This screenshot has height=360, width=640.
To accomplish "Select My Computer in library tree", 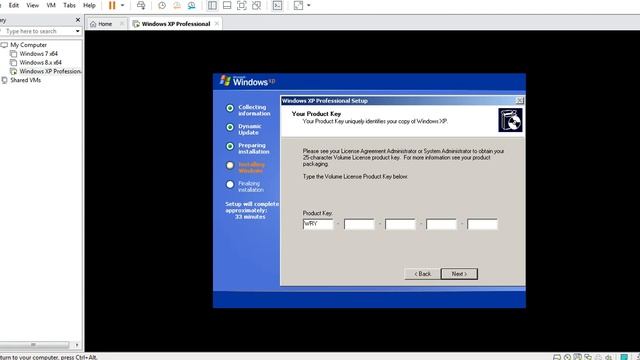I will [x=29, y=45].
